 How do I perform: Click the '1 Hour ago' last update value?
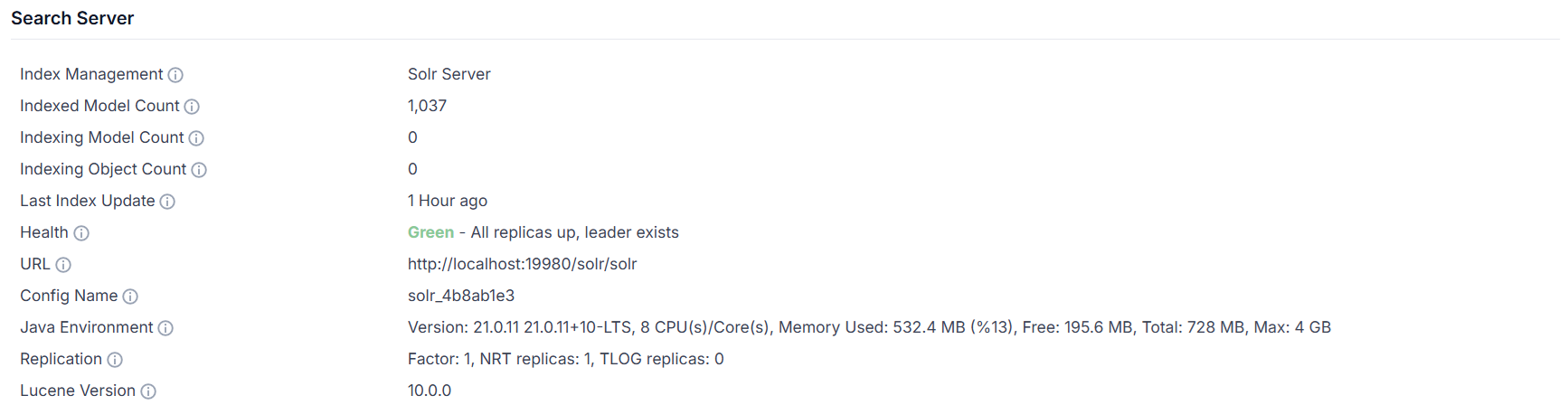(448, 201)
